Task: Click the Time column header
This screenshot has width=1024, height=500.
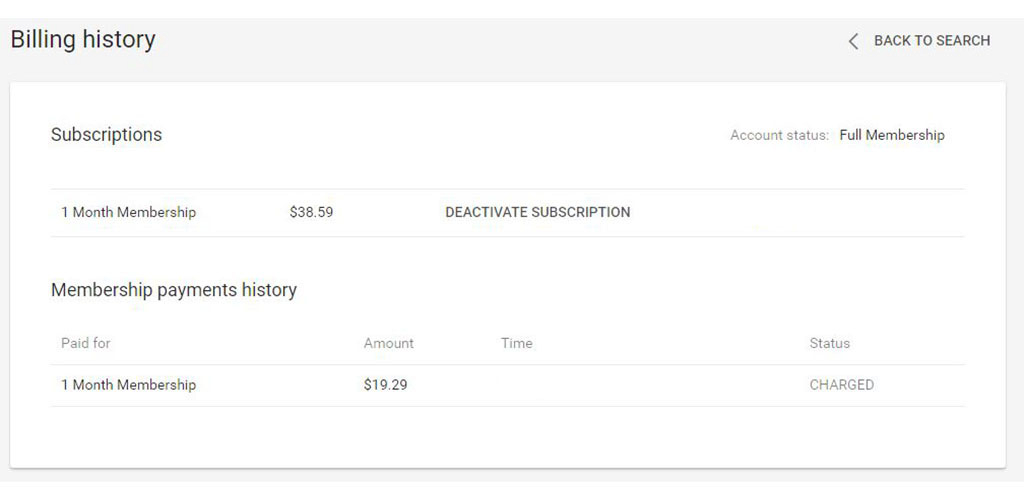Action: coord(516,343)
